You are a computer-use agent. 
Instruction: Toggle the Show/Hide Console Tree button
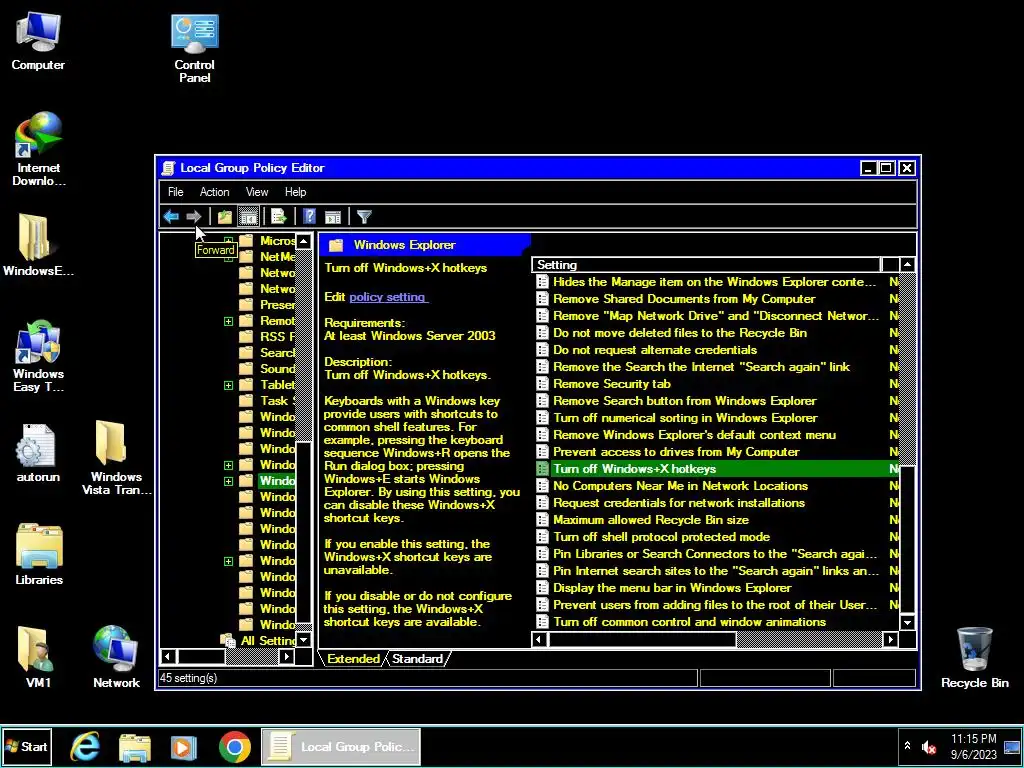[x=249, y=216]
